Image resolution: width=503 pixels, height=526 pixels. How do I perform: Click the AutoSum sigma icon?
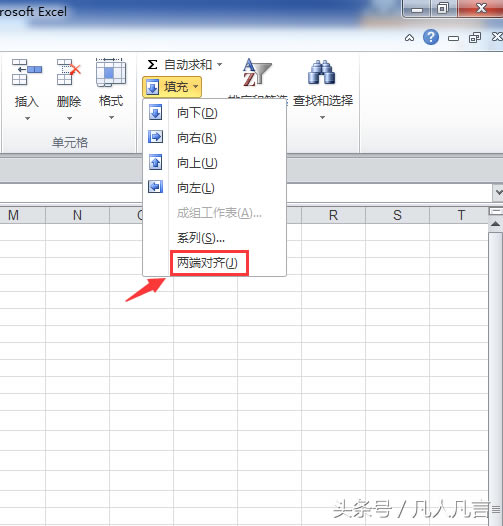pyautogui.click(x=152, y=64)
